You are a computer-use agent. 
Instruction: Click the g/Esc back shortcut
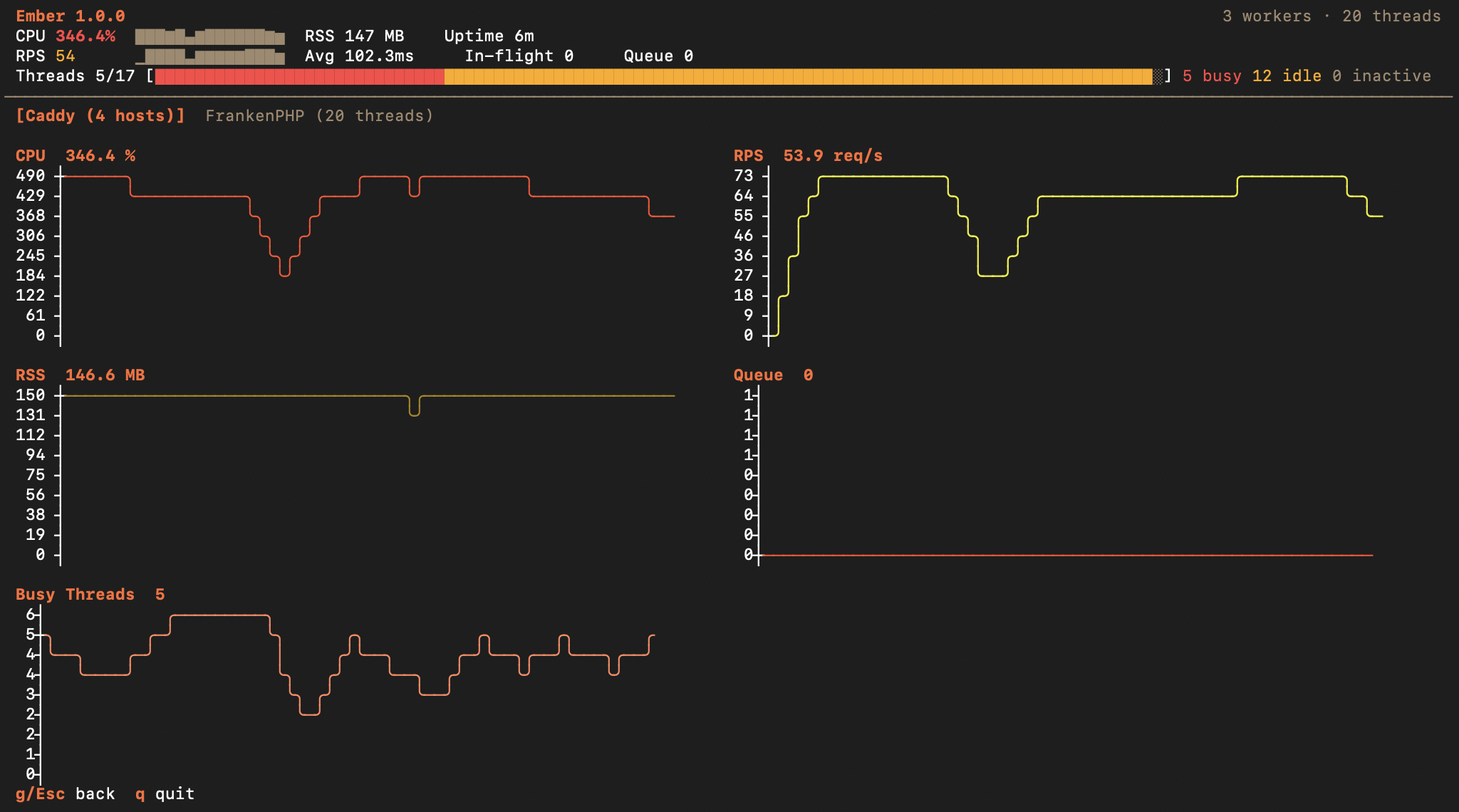click(x=65, y=793)
